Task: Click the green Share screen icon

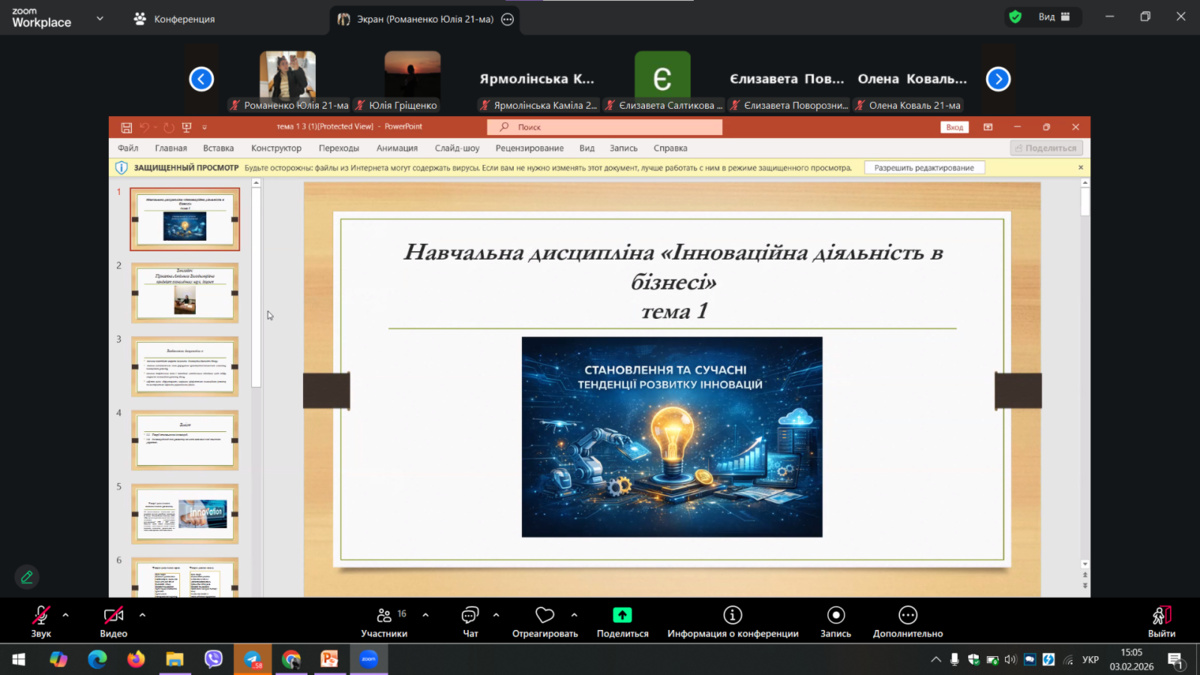Action: 622,616
